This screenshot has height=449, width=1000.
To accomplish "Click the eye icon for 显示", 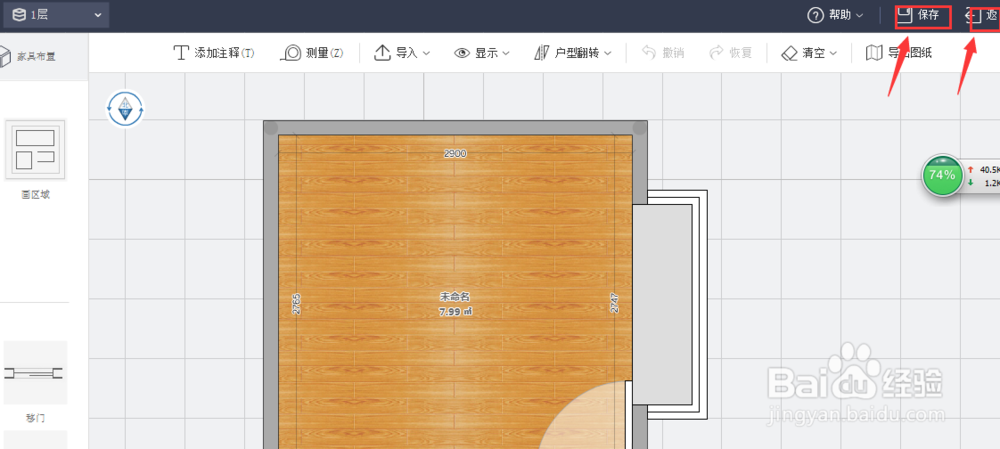I will click(x=462, y=53).
